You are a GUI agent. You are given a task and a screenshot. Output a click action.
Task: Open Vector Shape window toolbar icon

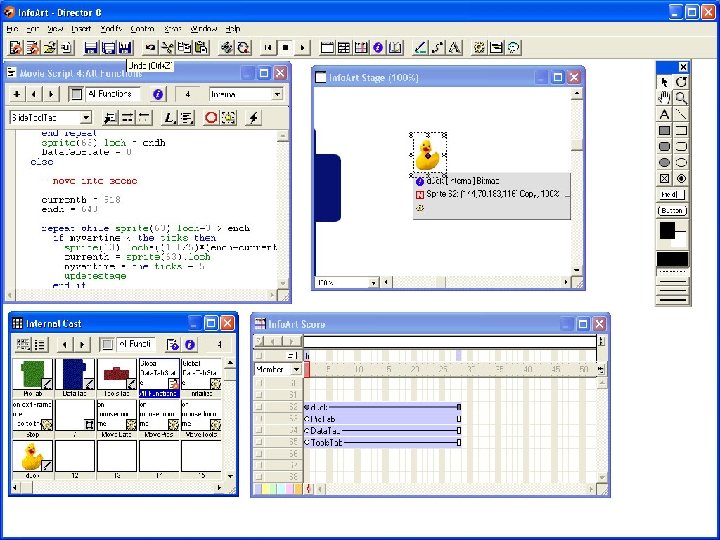tap(438, 47)
